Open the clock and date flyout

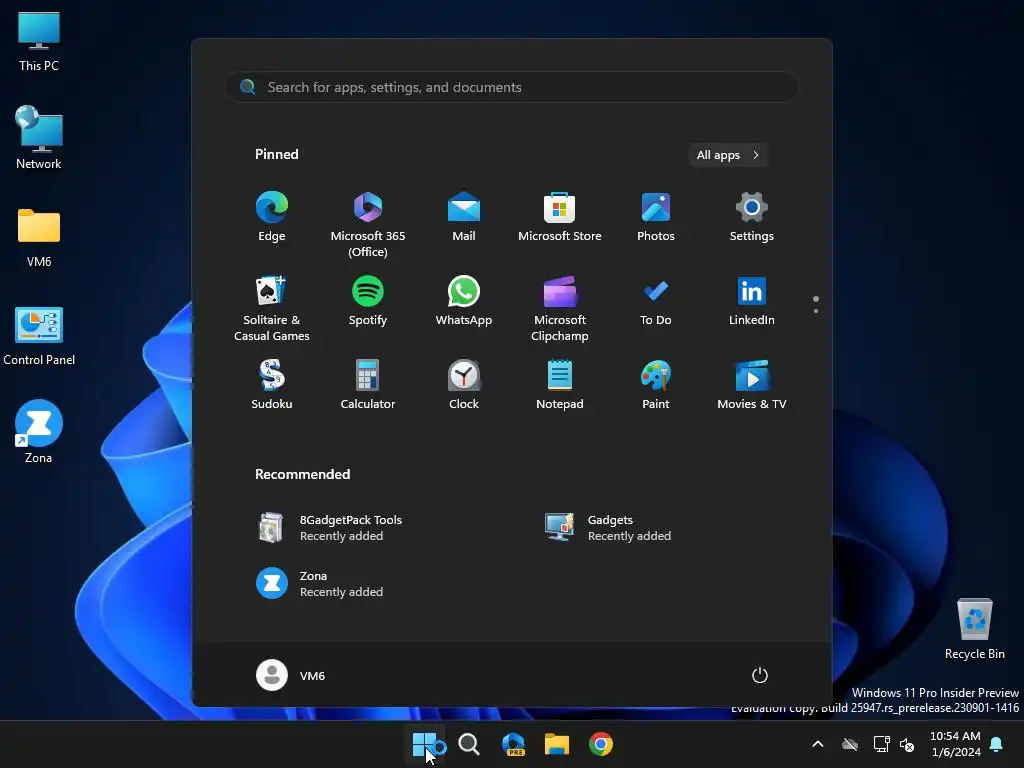point(955,744)
